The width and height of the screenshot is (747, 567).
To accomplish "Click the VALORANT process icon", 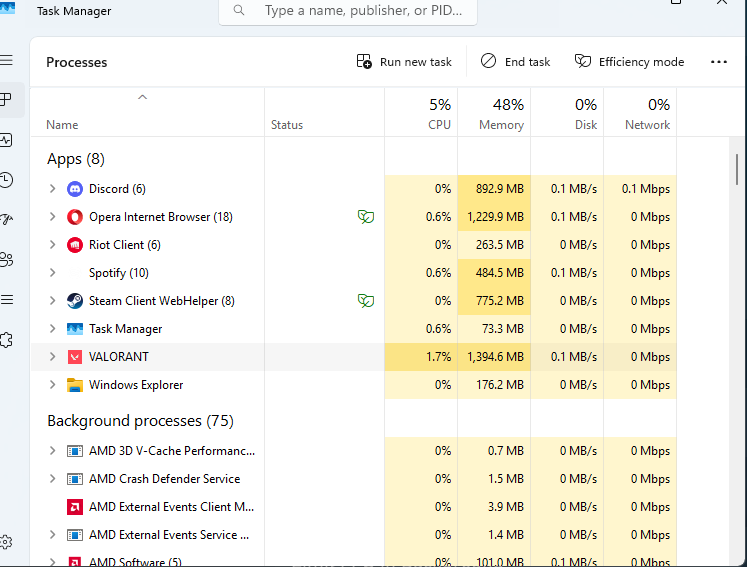I will click(75, 357).
